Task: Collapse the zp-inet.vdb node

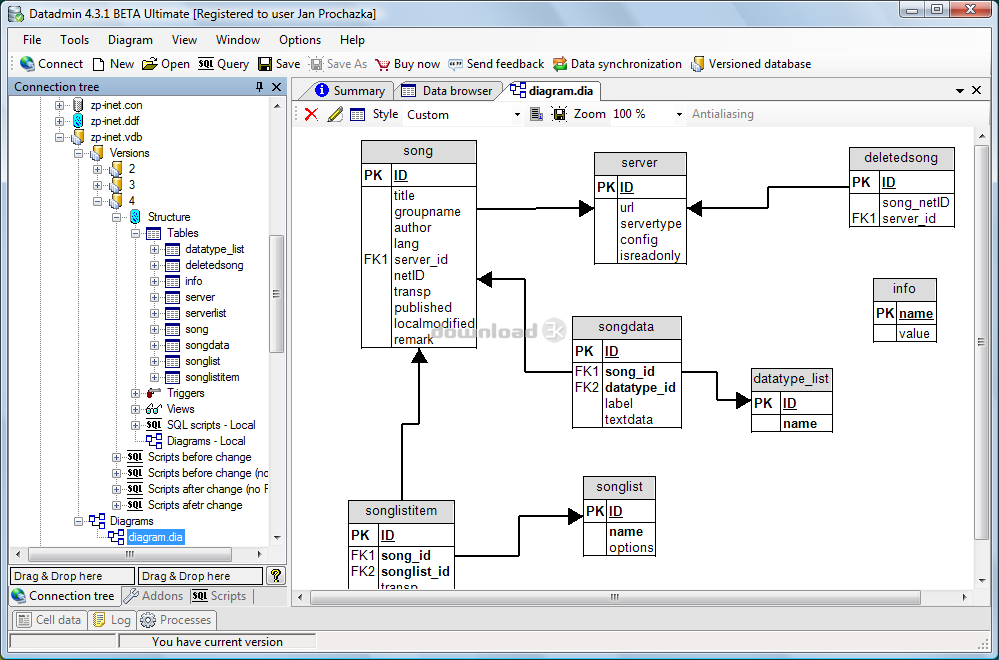Action: (x=59, y=137)
